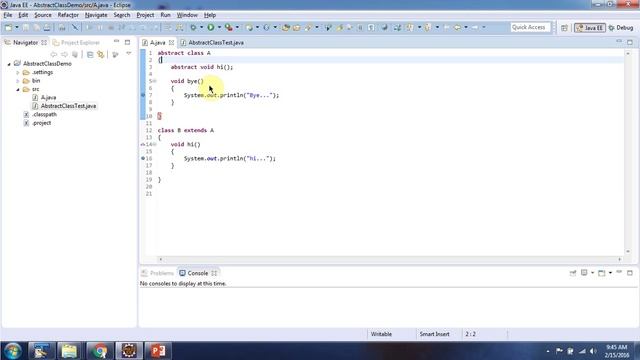640x360 pixels.
Task: Collapse the src folder
Action: tap(18, 89)
